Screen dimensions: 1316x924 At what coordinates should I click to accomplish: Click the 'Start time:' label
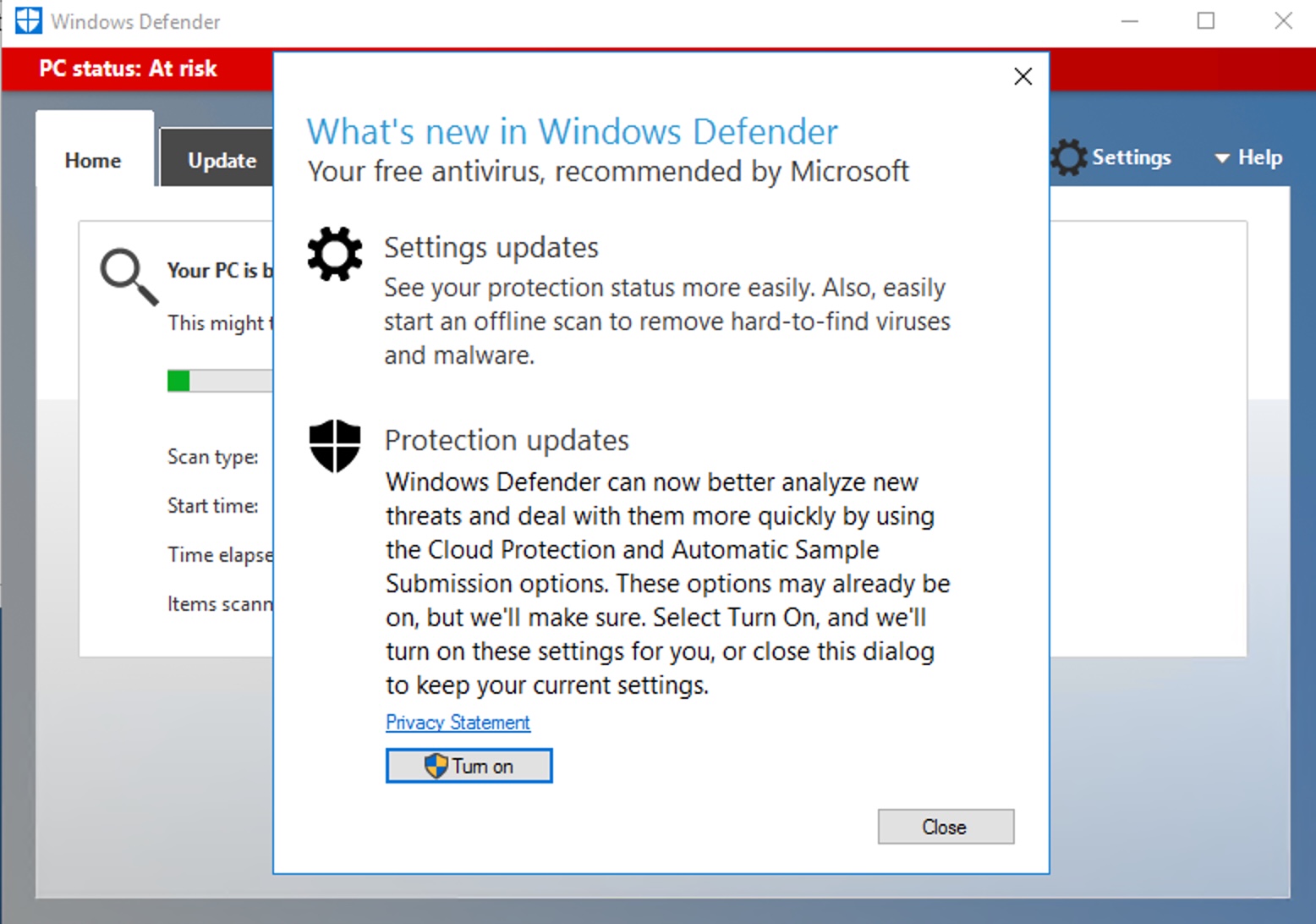coord(213,506)
